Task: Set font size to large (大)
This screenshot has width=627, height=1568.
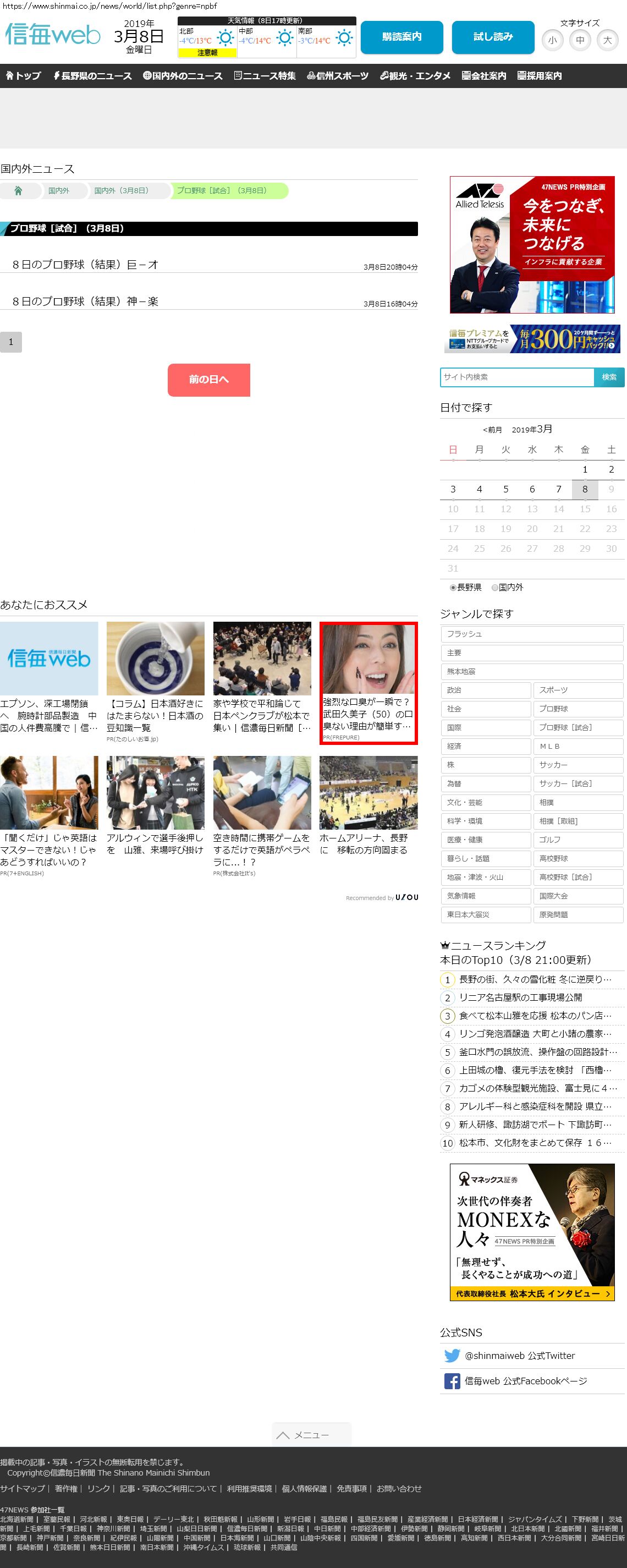Action: [608, 40]
